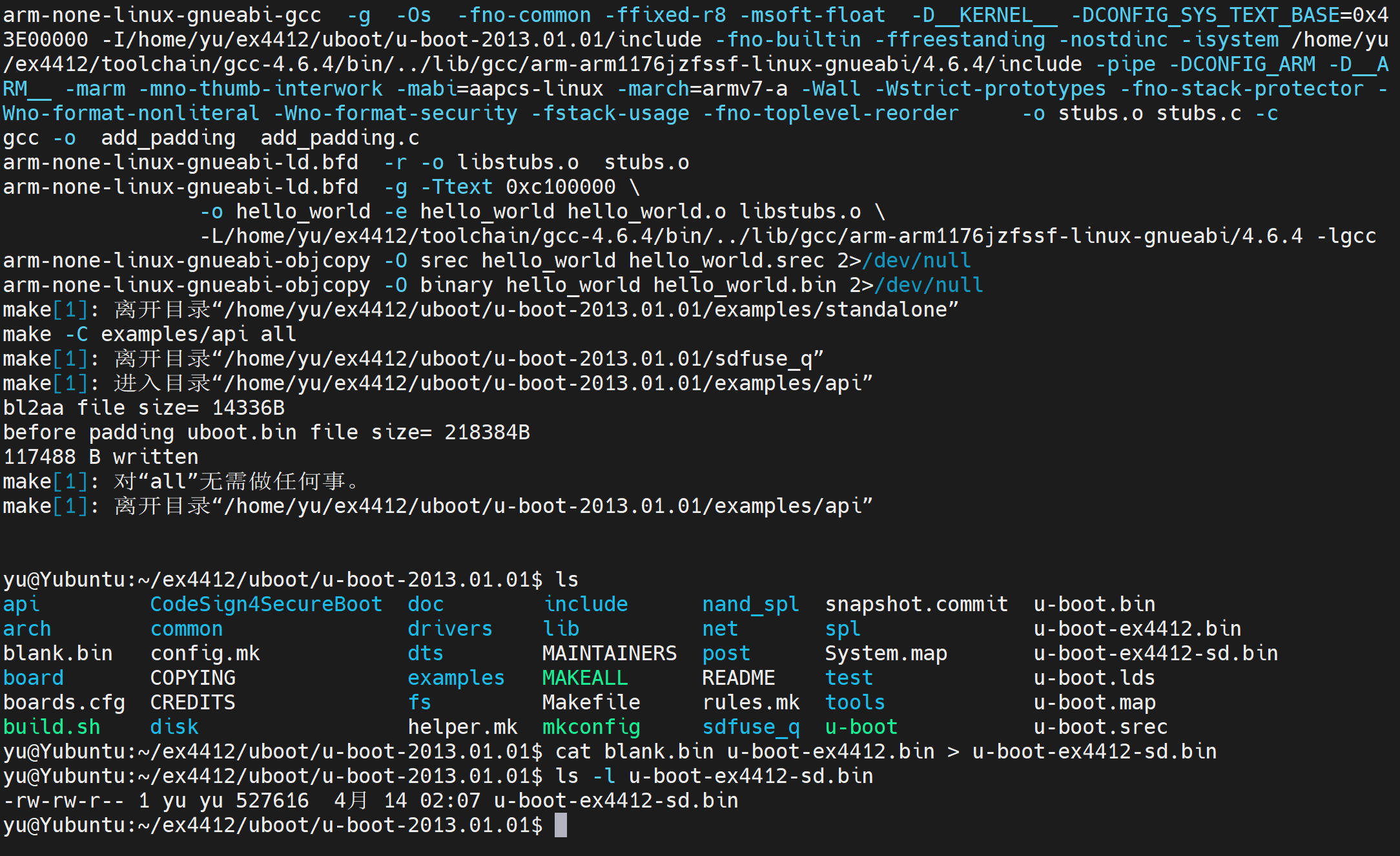Click the build.sh script name
Screen dimensions: 1400x856
52,727
